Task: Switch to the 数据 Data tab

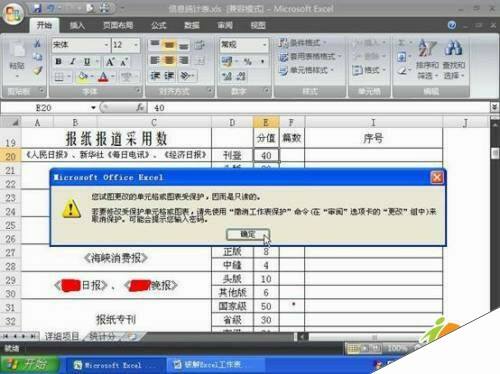Action: pyautogui.click(x=192, y=25)
